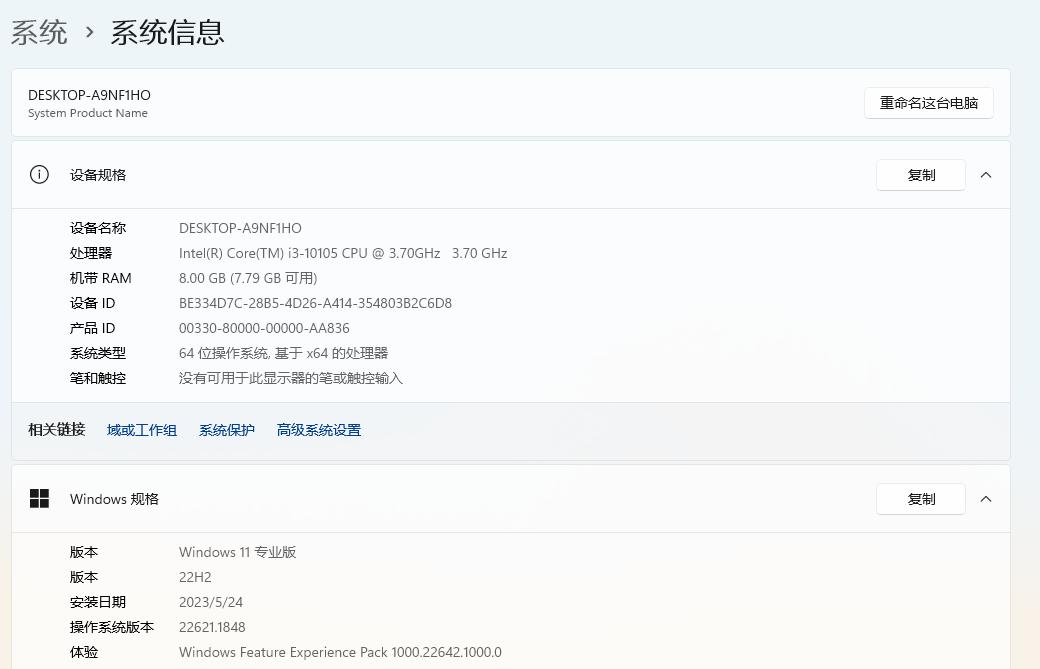
Task: Click the 重命名这台电脑 button
Action: coord(928,102)
